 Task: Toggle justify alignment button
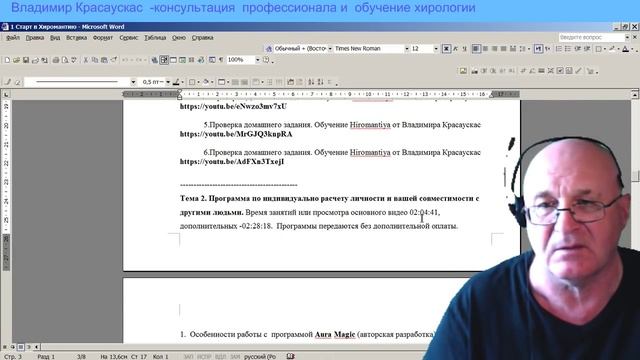(504, 49)
